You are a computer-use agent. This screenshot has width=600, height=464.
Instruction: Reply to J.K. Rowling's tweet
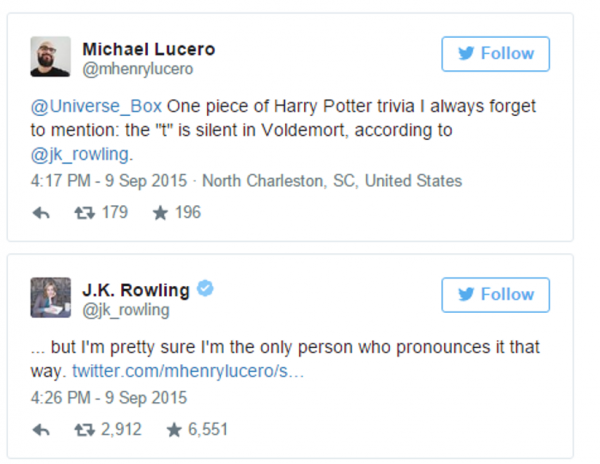(x=41, y=430)
